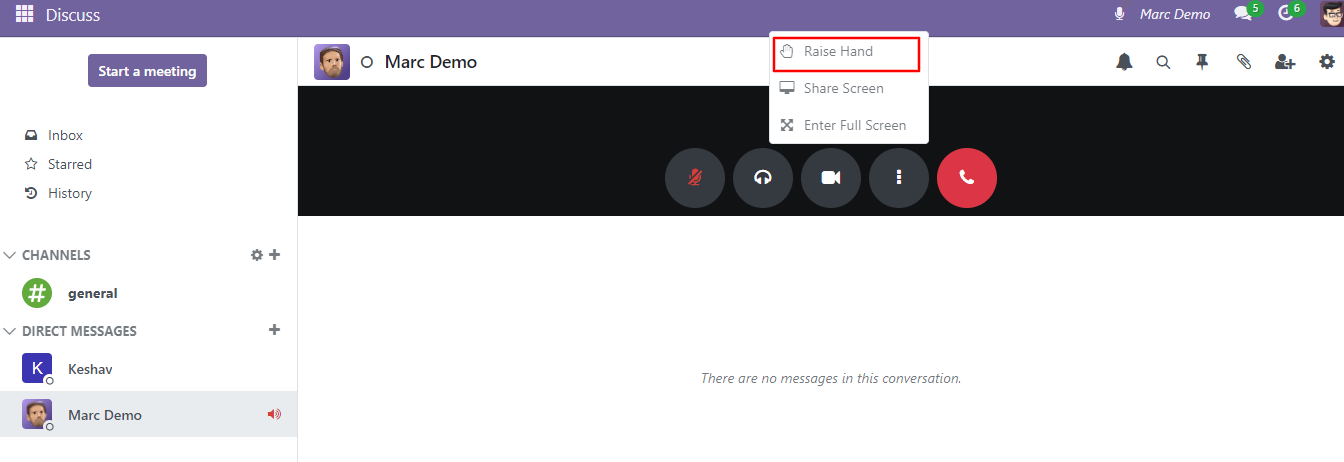Click the Marc Demo conversation title
This screenshot has width=1344, height=462.
(x=431, y=62)
